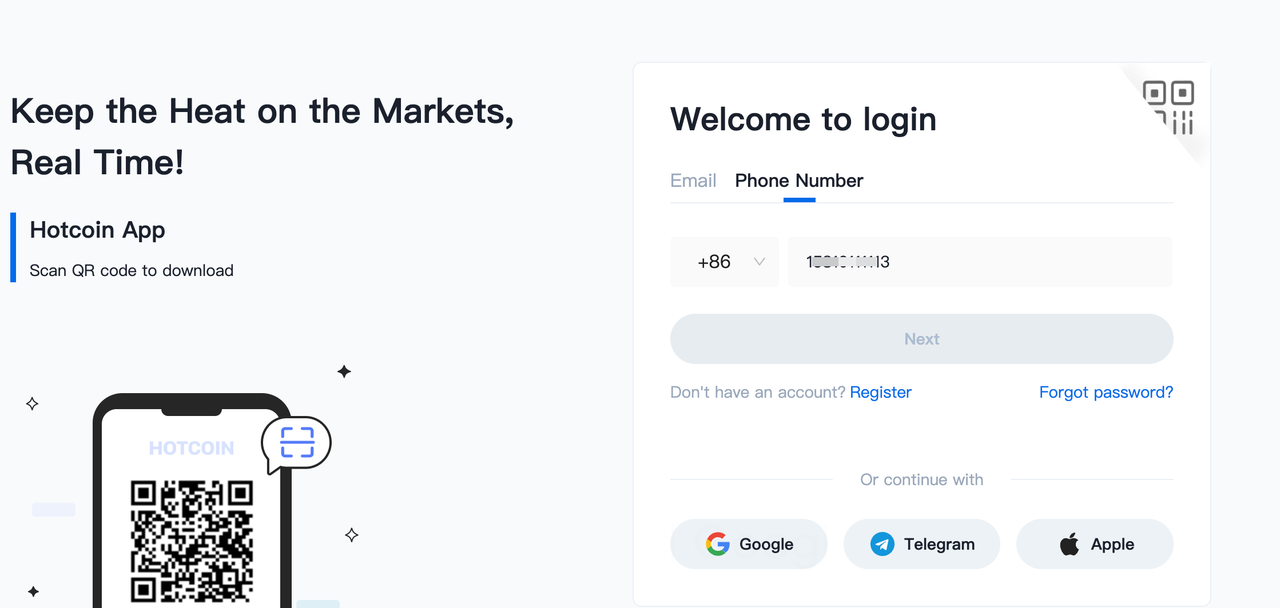This screenshot has height=608, width=1280.
Task: Select the Phone Number tab
Action: [799, 181]
